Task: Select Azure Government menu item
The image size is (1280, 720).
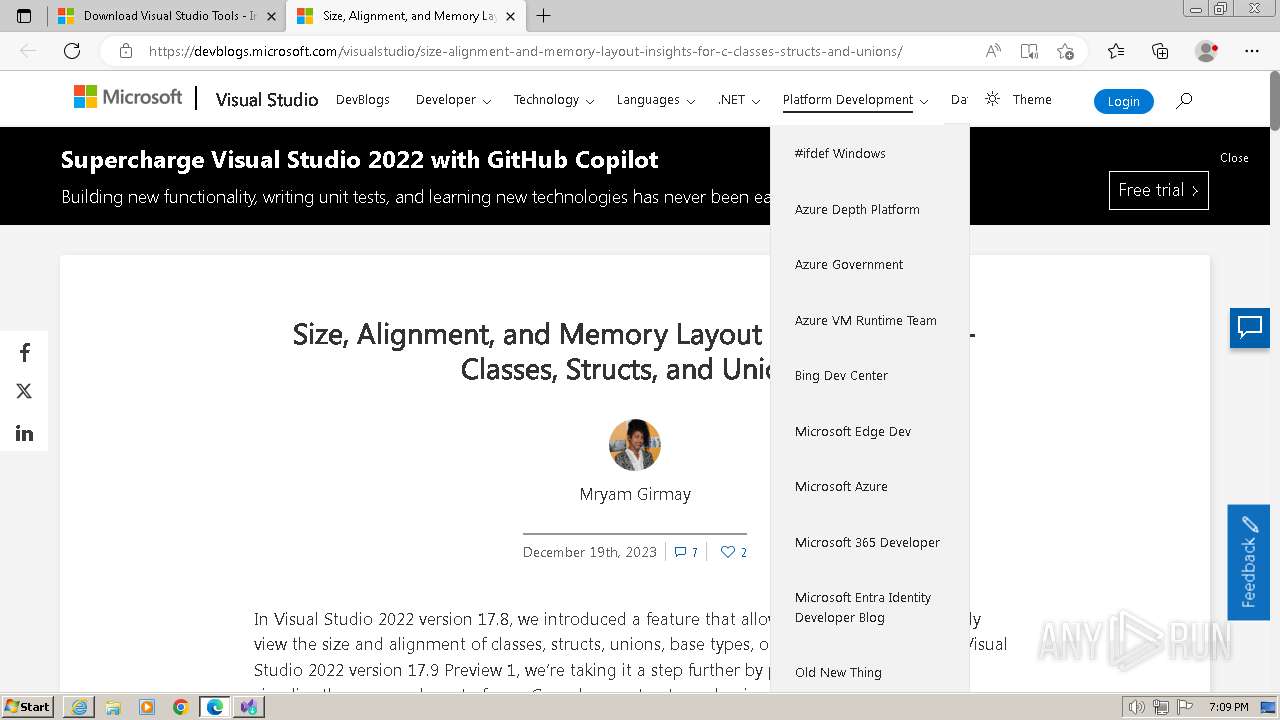Action: tap(870, 265)
